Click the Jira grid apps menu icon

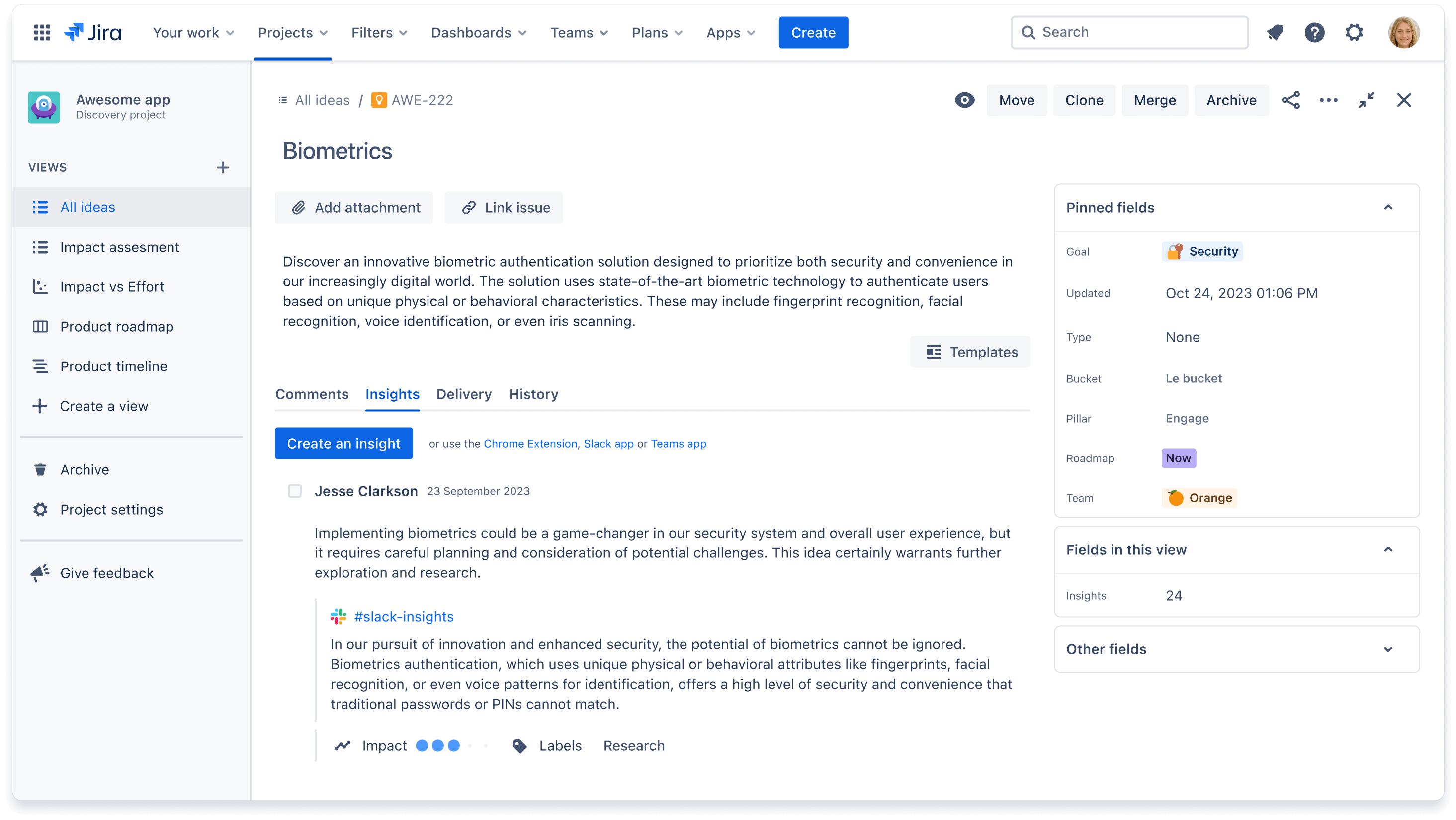(x=42, y=32)
